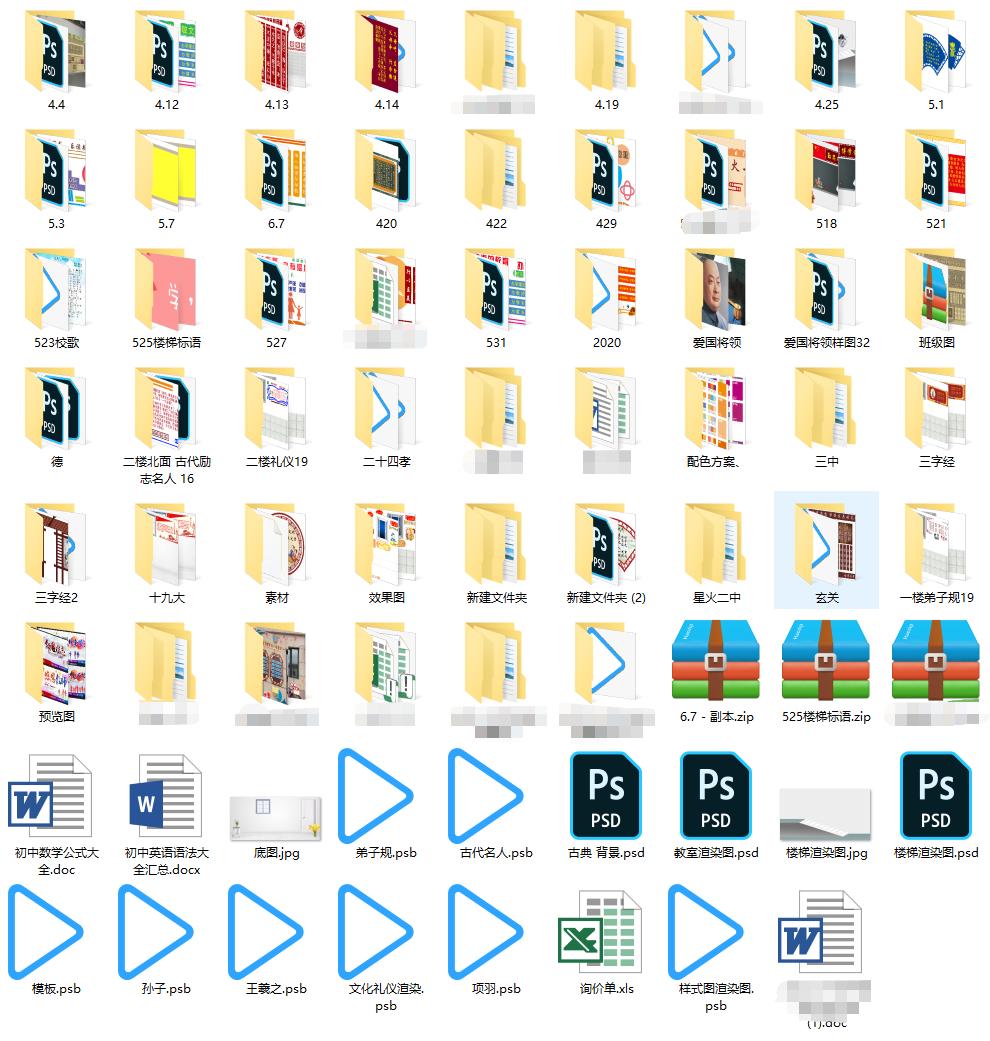Viewport: 990px width, 1041px height.
Task: Click the 新建文件夹 (2) folder icon
Action: [x=606, y=544]
